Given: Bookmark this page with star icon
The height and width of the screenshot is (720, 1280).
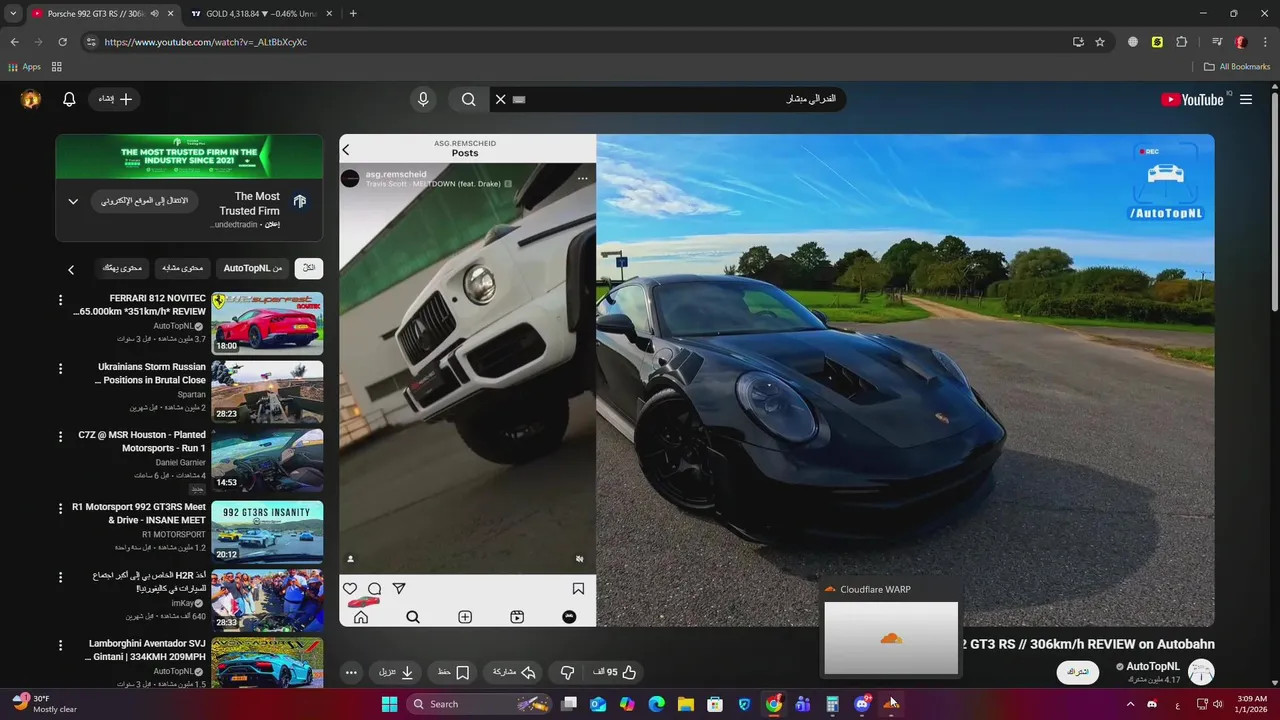Looking at the screenshot, I should (1100, 42).
